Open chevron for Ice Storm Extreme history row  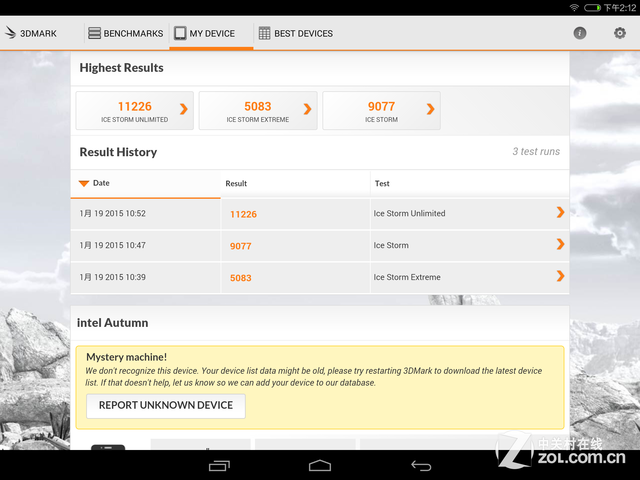pos(560,276)
